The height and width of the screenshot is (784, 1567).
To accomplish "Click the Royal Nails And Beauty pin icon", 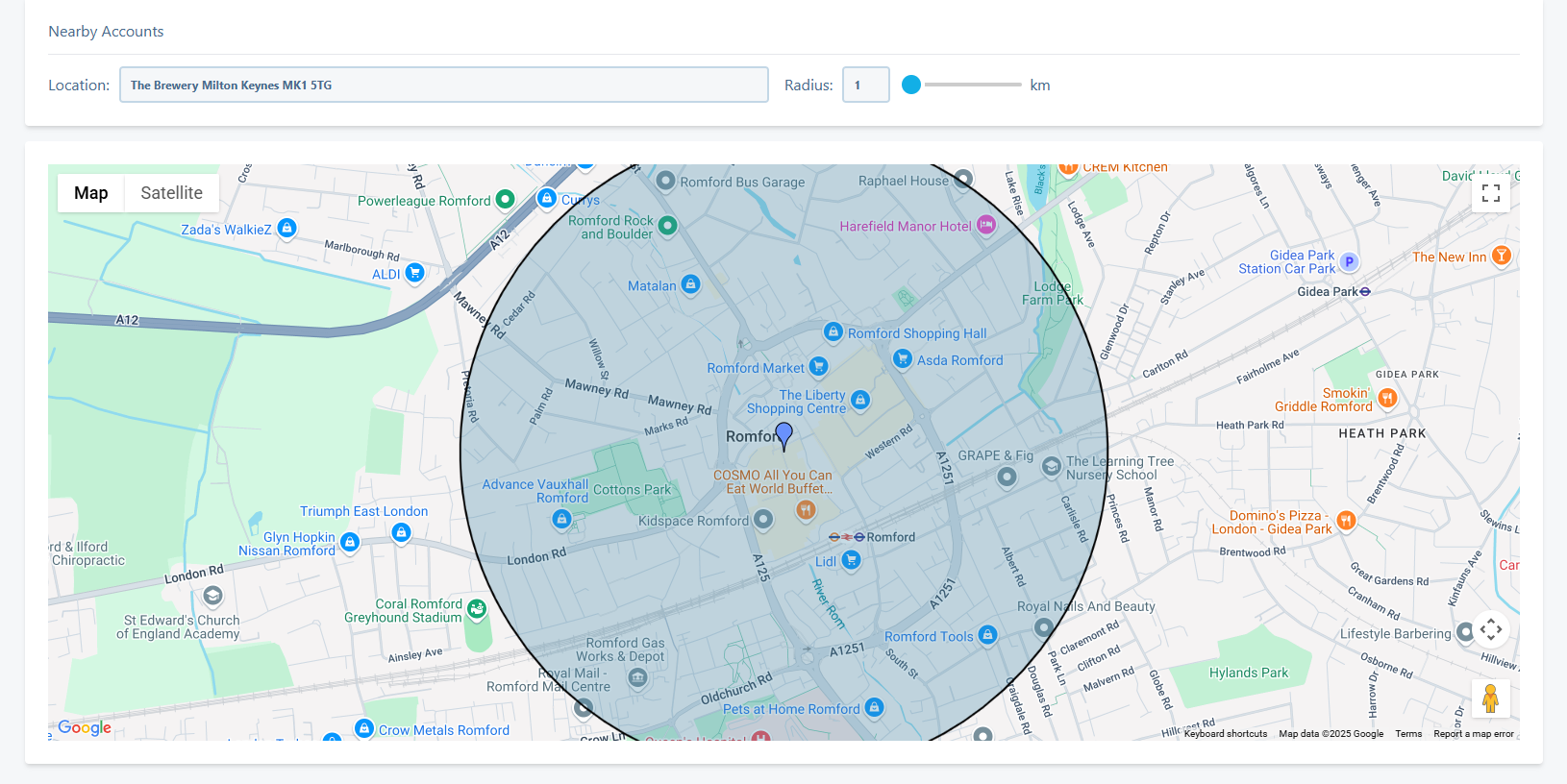I will (x=1044, y=627).
